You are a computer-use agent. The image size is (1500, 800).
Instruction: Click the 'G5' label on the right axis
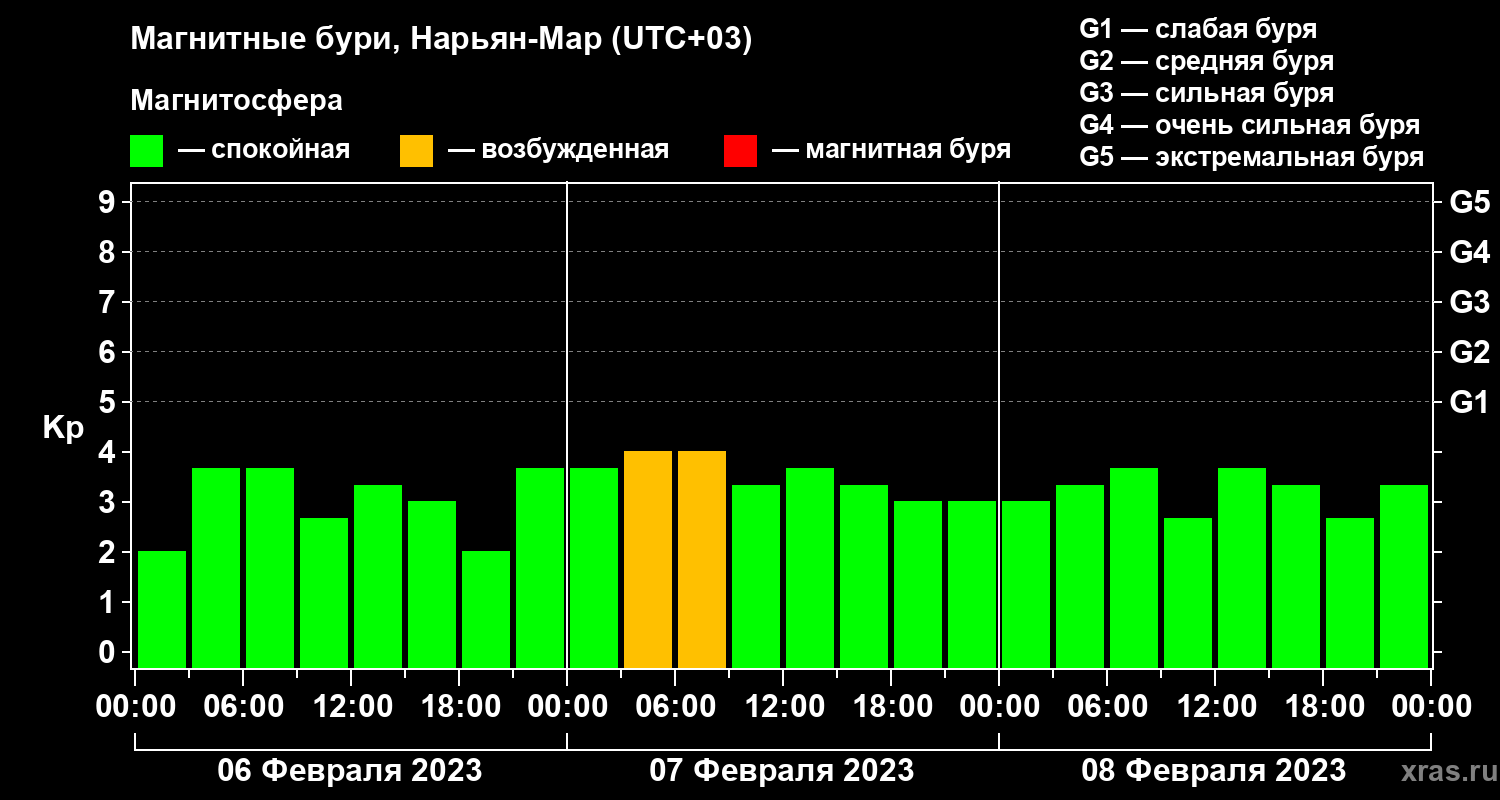[x=1469, y=202]
